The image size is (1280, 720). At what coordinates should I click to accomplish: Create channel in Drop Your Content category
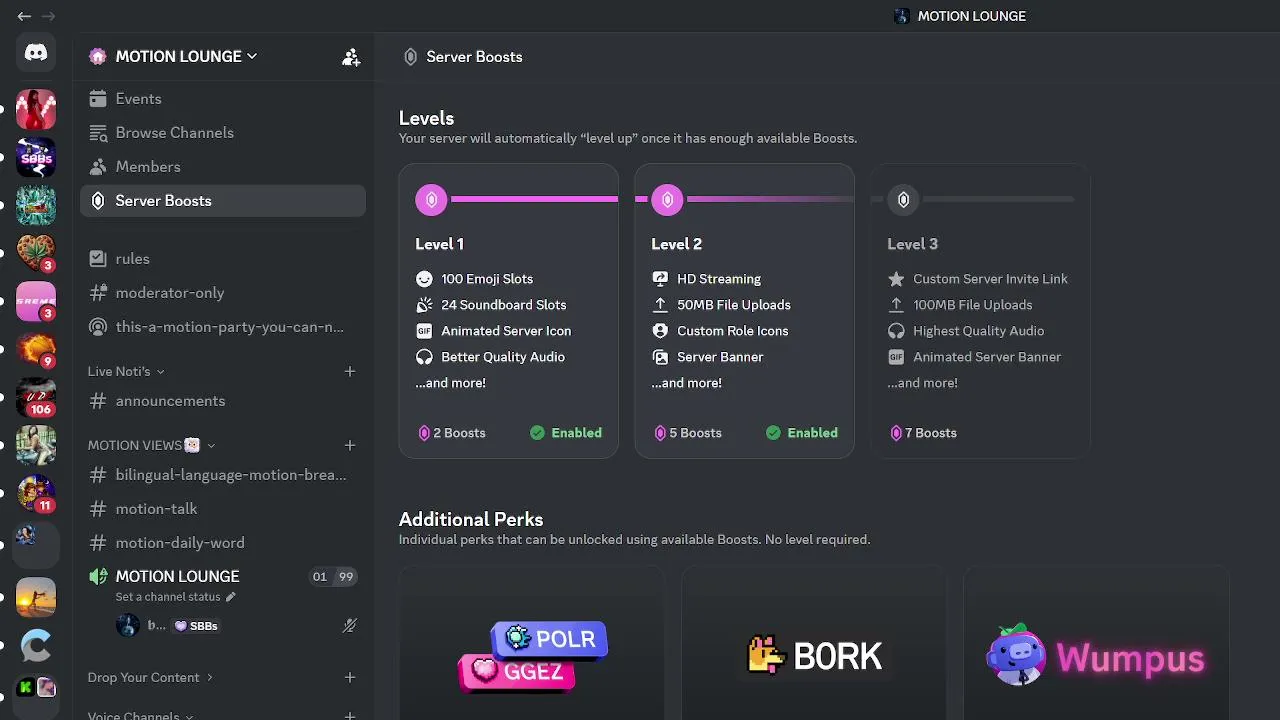click(350, 677)
